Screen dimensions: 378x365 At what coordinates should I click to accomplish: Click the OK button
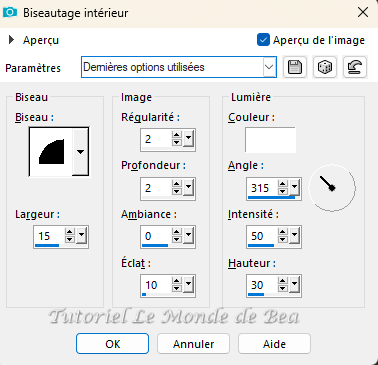click(112, 344)
